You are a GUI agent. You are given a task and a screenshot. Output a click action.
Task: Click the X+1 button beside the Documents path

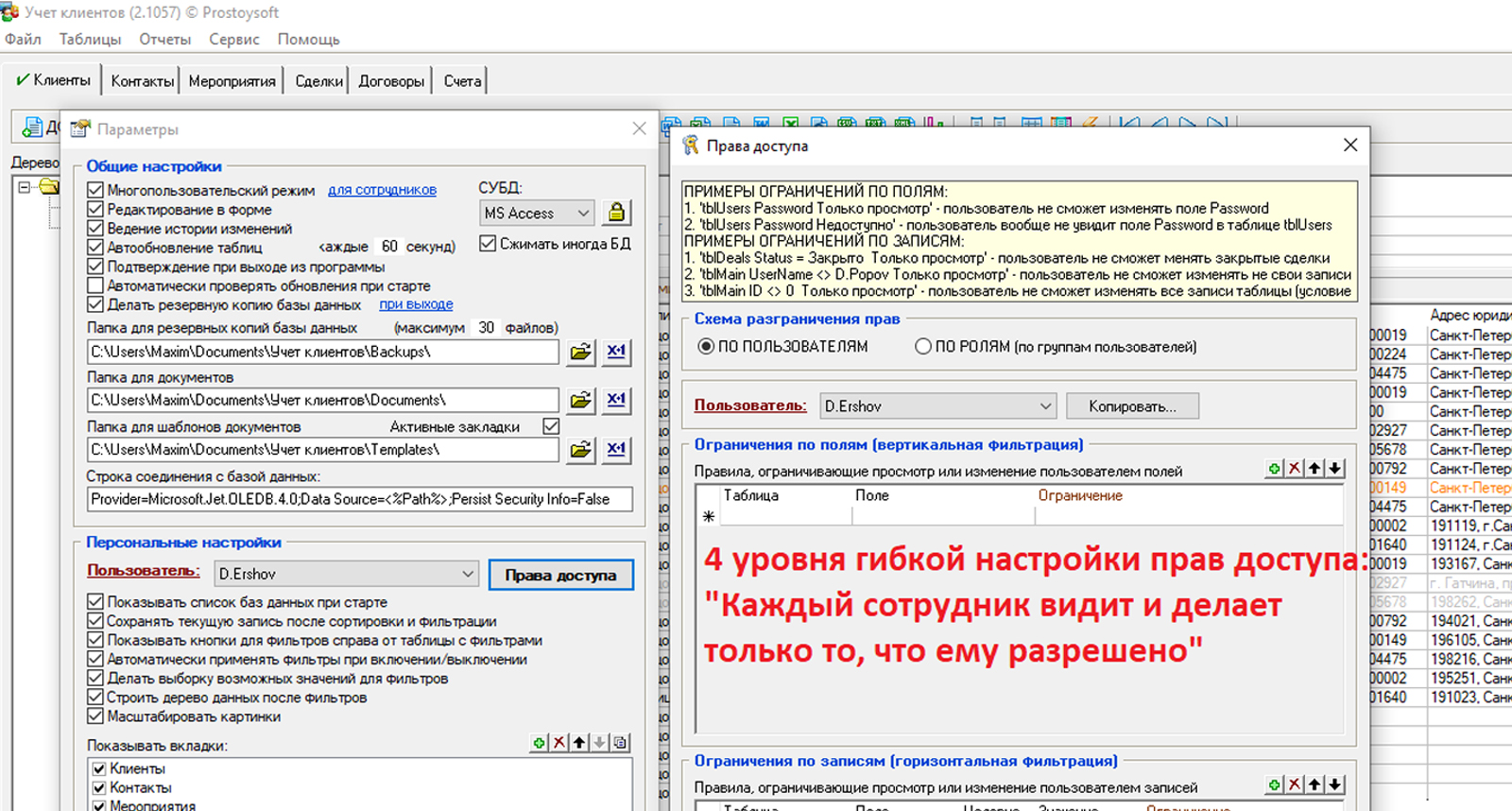(x=616, y=400)
